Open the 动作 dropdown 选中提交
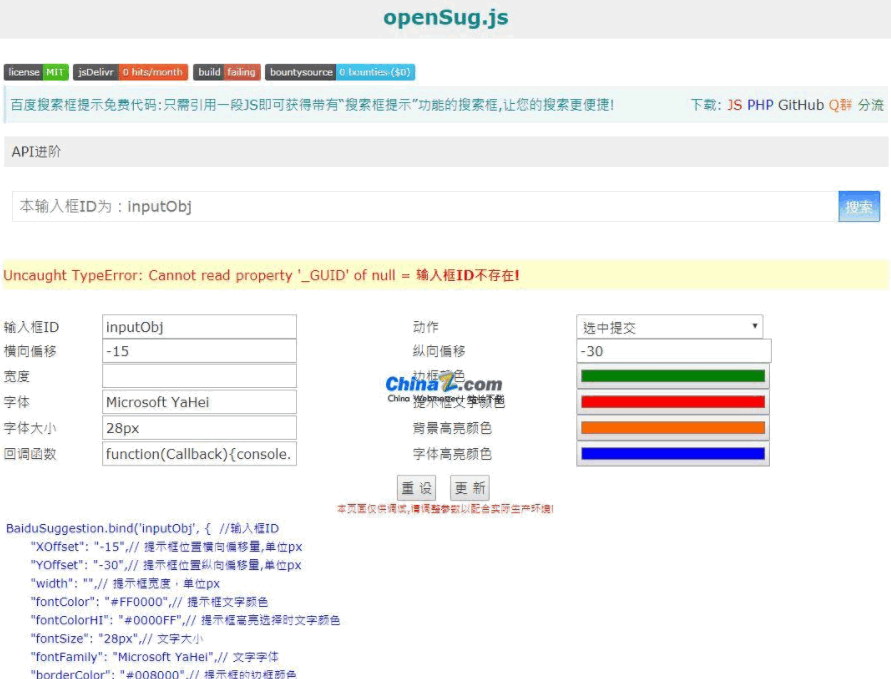Image resolution: width=891 pixels, height=679 pixels. tap(669, 327)
